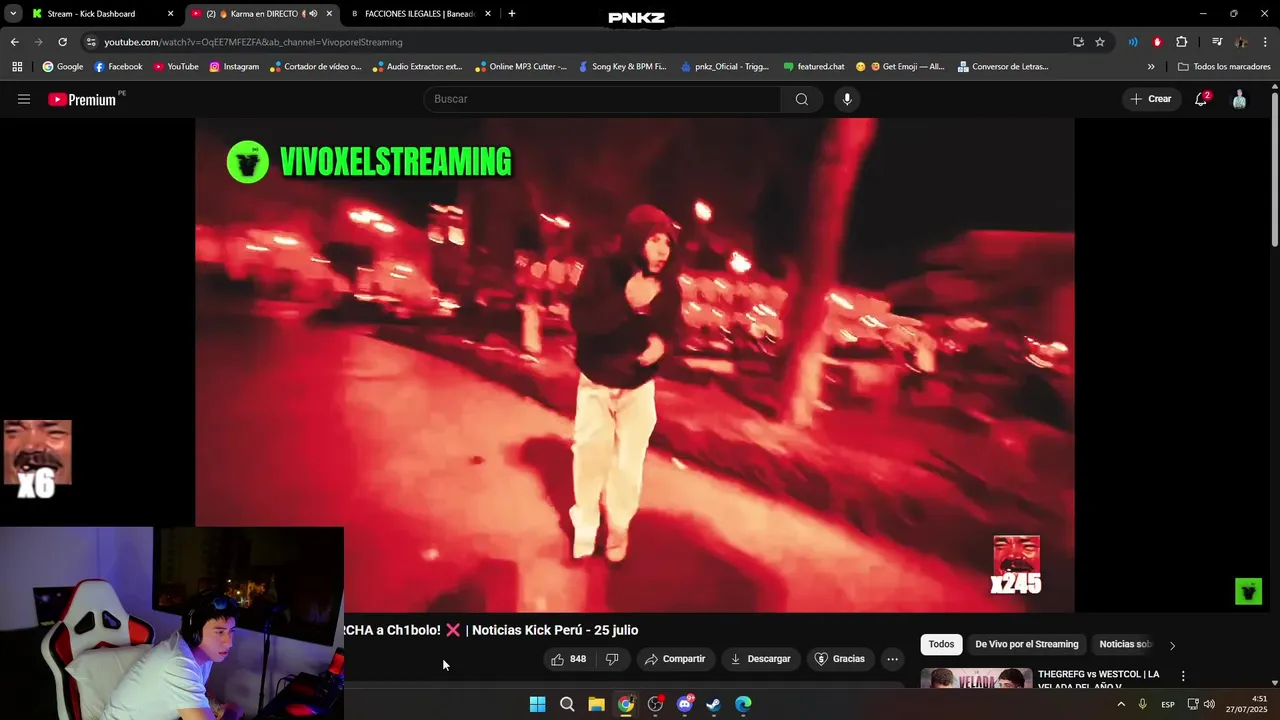Focus the Buscar search field
1280x720 pixels.
click(602, 99)
